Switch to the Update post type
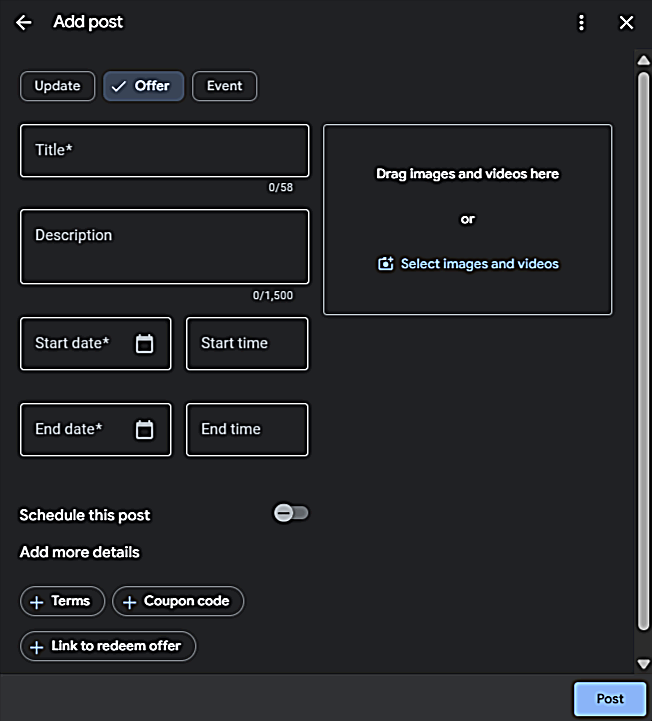 [57, 86]
